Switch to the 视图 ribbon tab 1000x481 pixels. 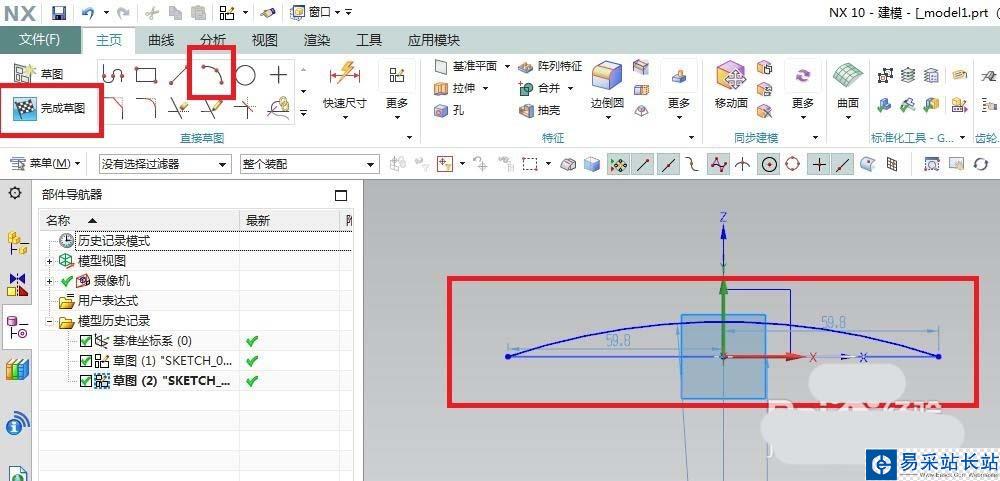pyautogui.click(x=265, y=40)
